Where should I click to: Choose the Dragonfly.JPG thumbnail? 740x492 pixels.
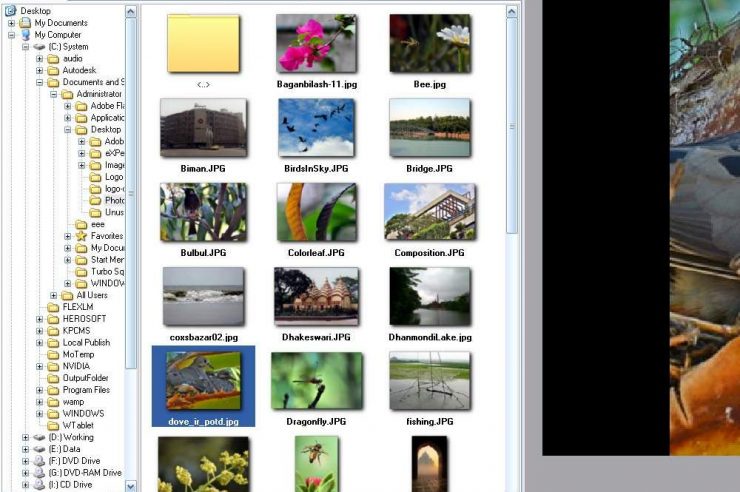tap(316, 381)
